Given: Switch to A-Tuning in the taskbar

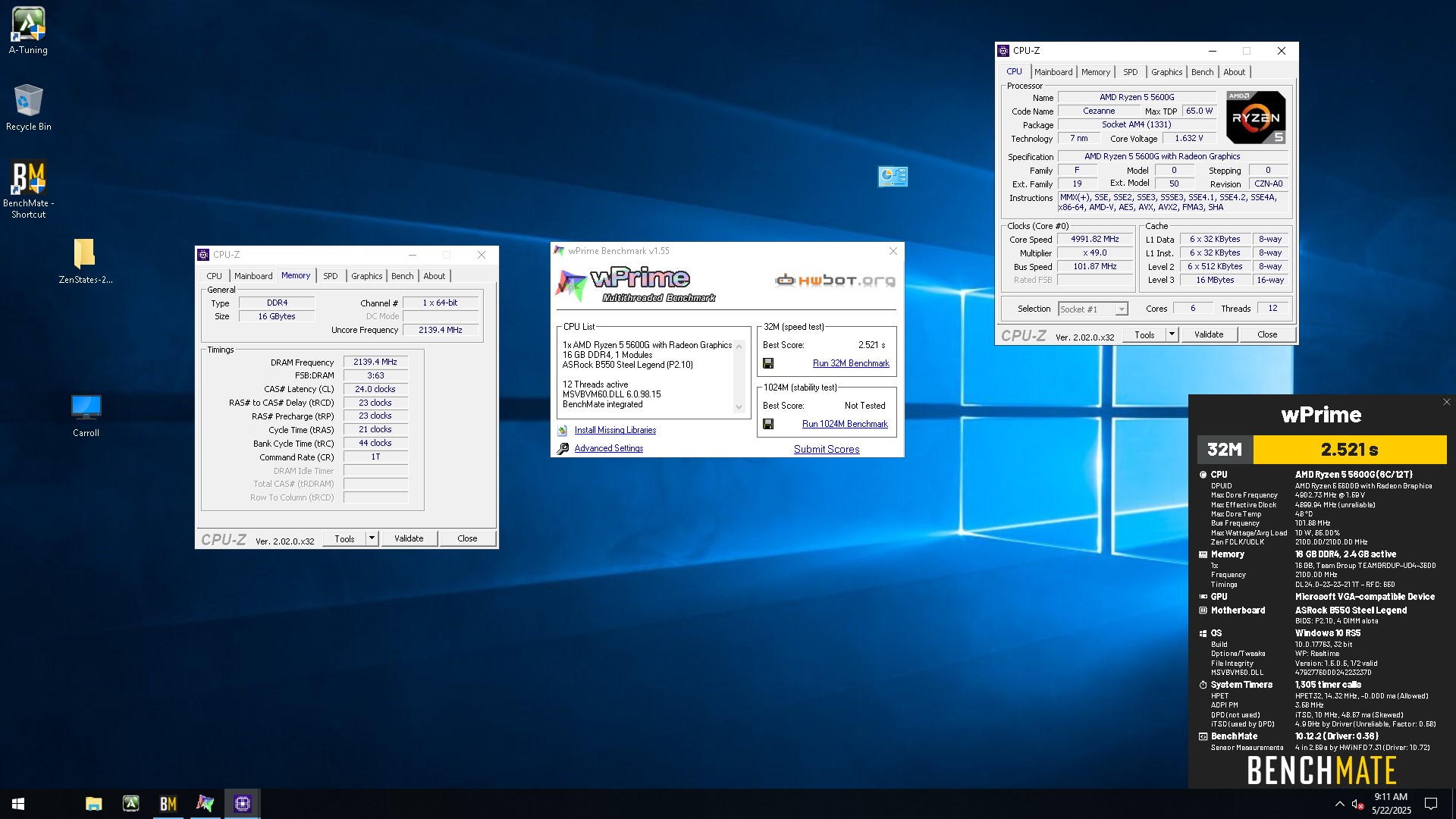Looking at the screenshot, I should [x=131, y=804].
